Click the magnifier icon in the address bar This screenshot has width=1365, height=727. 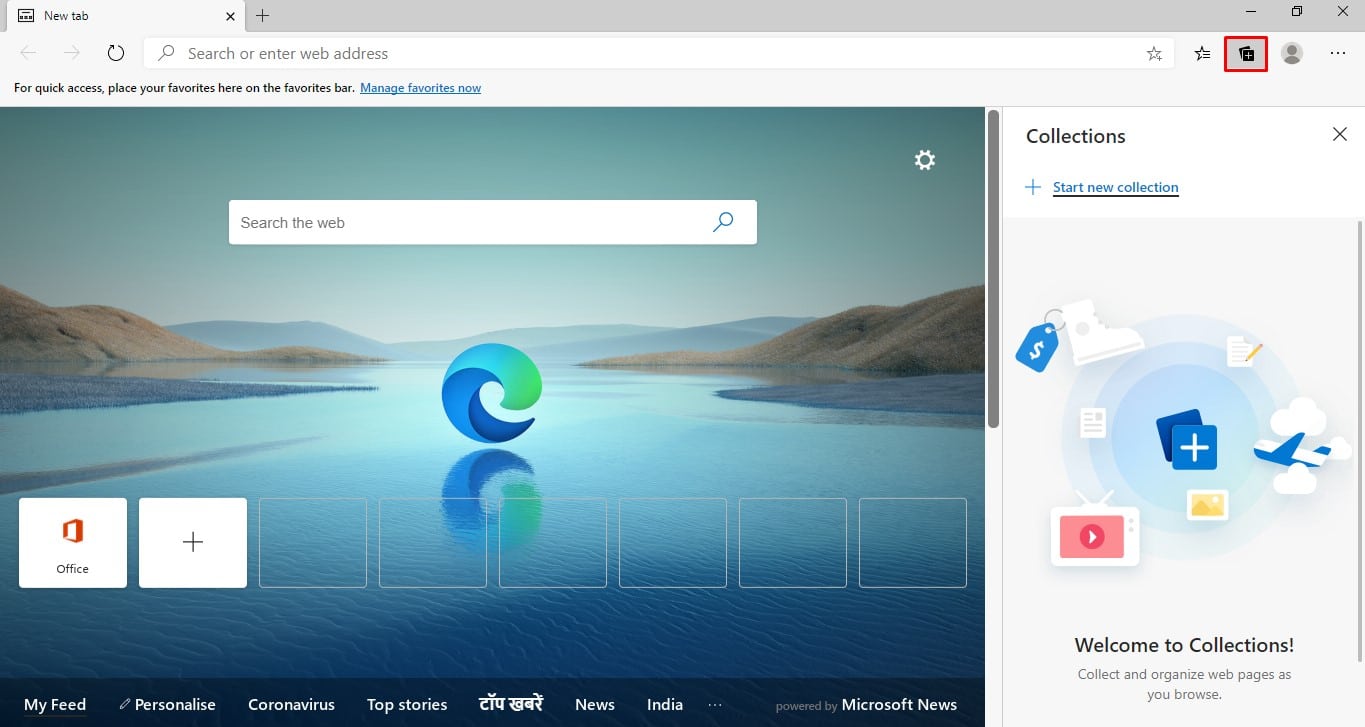(167, 54)
